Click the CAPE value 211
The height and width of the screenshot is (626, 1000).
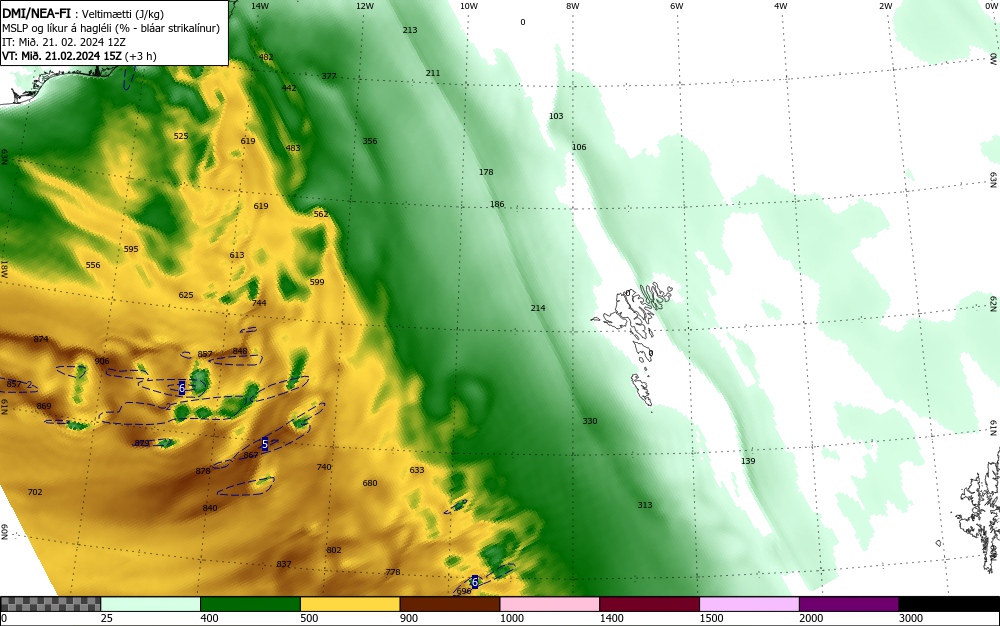(x=433, y=73)
